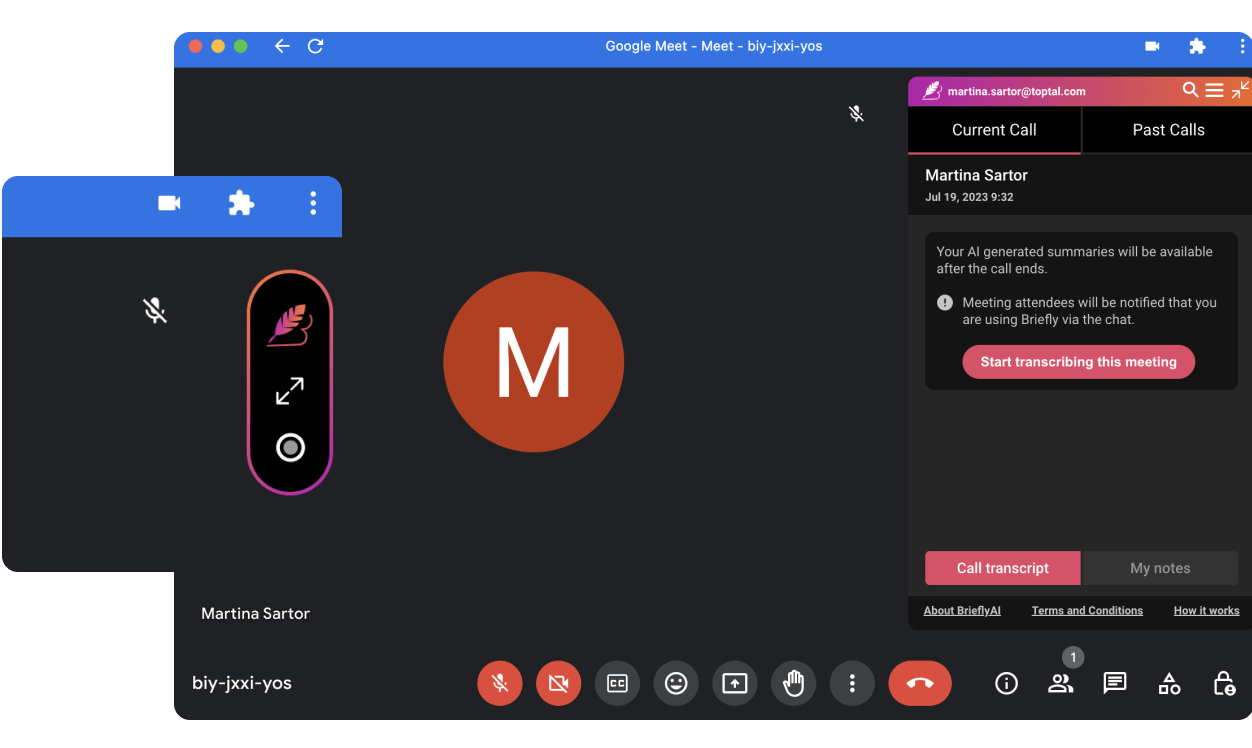
Task: Click the muted mic indicator in zoomed inset
Action: tap(154, 311)
